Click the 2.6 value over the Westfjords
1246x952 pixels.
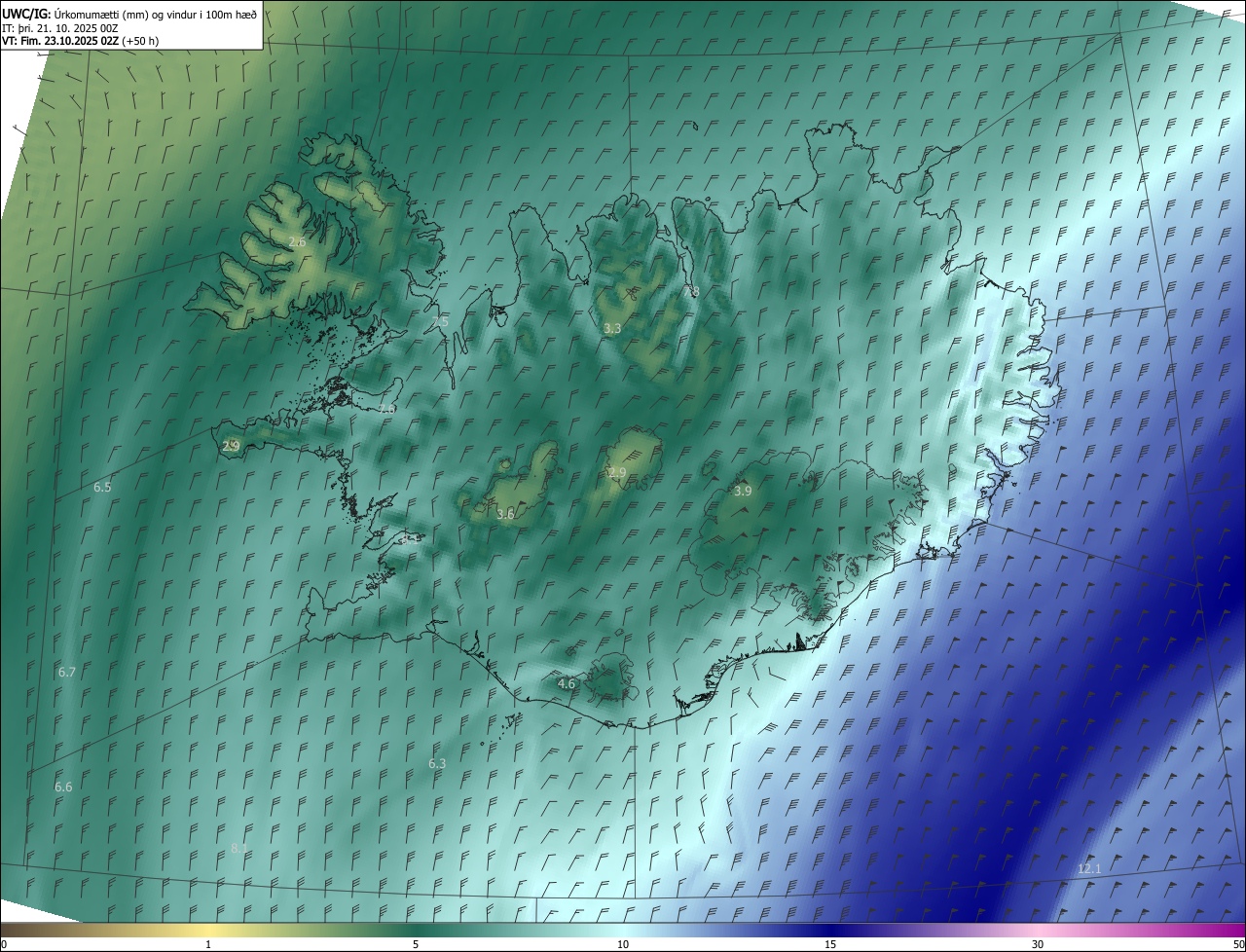(297, 241)
